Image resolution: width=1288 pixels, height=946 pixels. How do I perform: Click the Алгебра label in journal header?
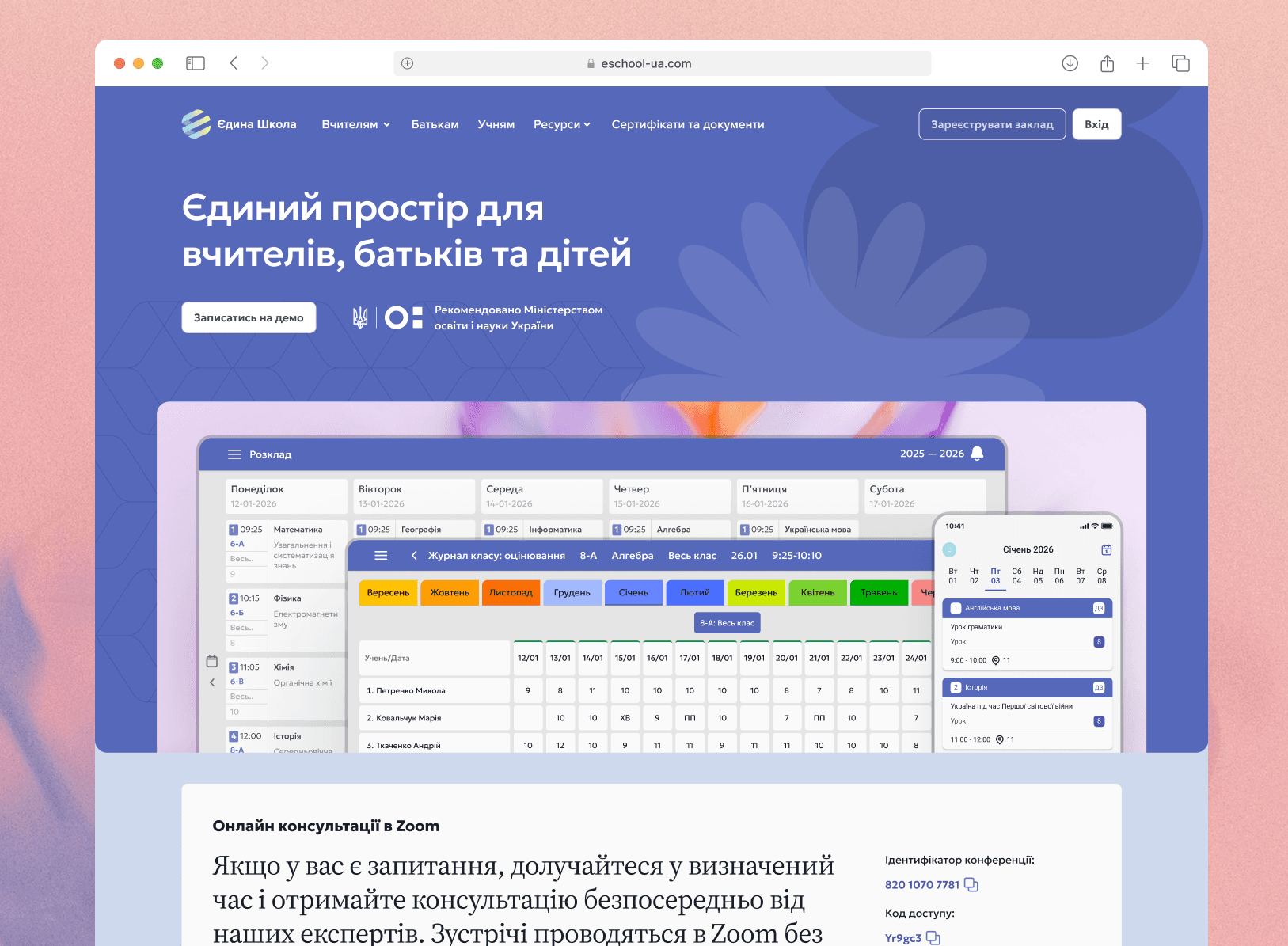pyautogui.click(x=633, y=556)
